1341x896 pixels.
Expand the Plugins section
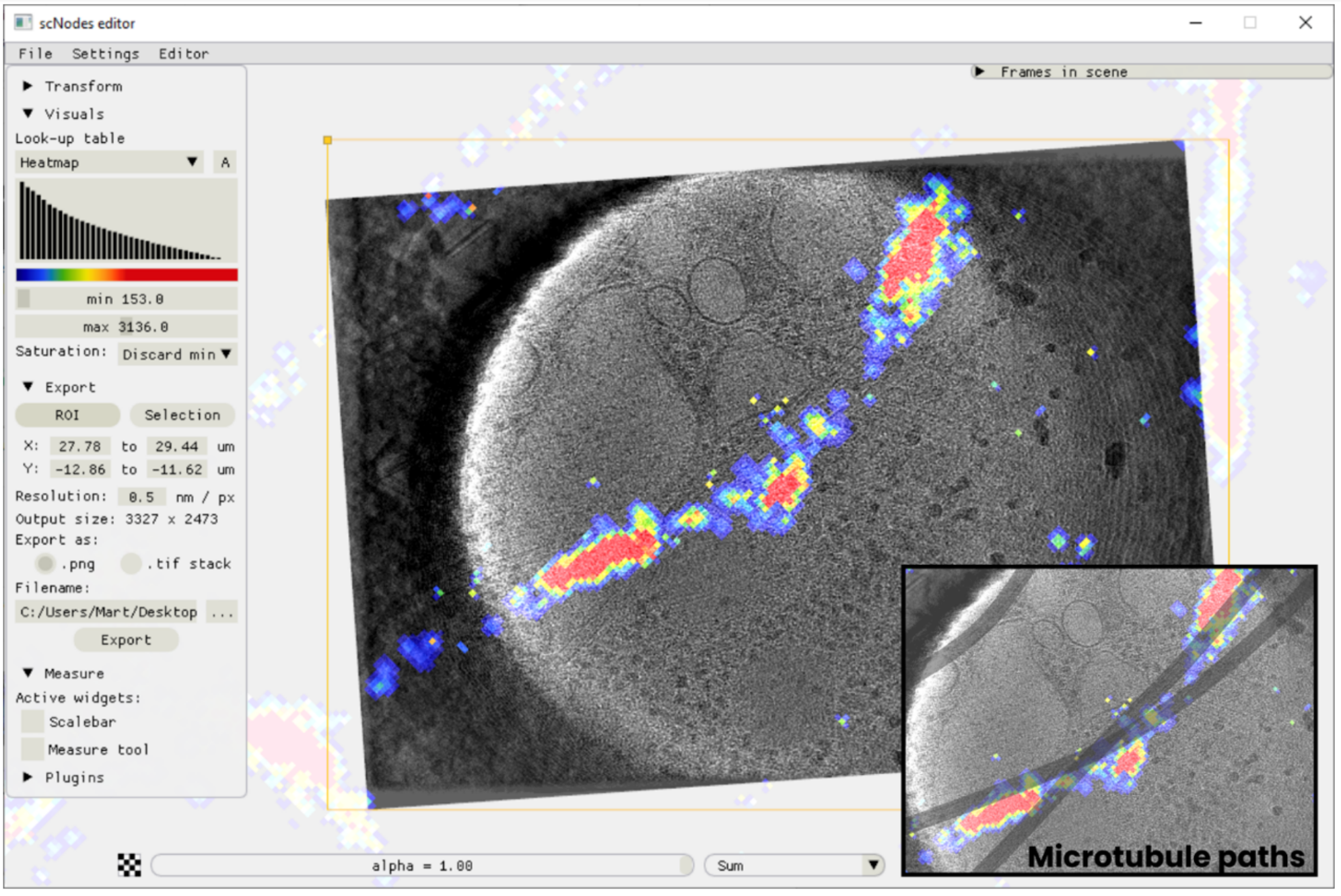[x=28, y=777]
